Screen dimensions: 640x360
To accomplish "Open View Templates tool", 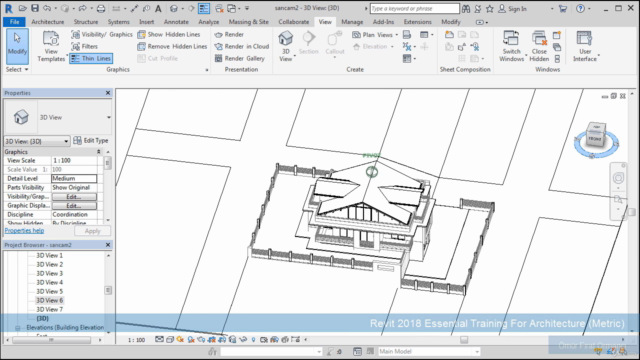I will [51, 46].
